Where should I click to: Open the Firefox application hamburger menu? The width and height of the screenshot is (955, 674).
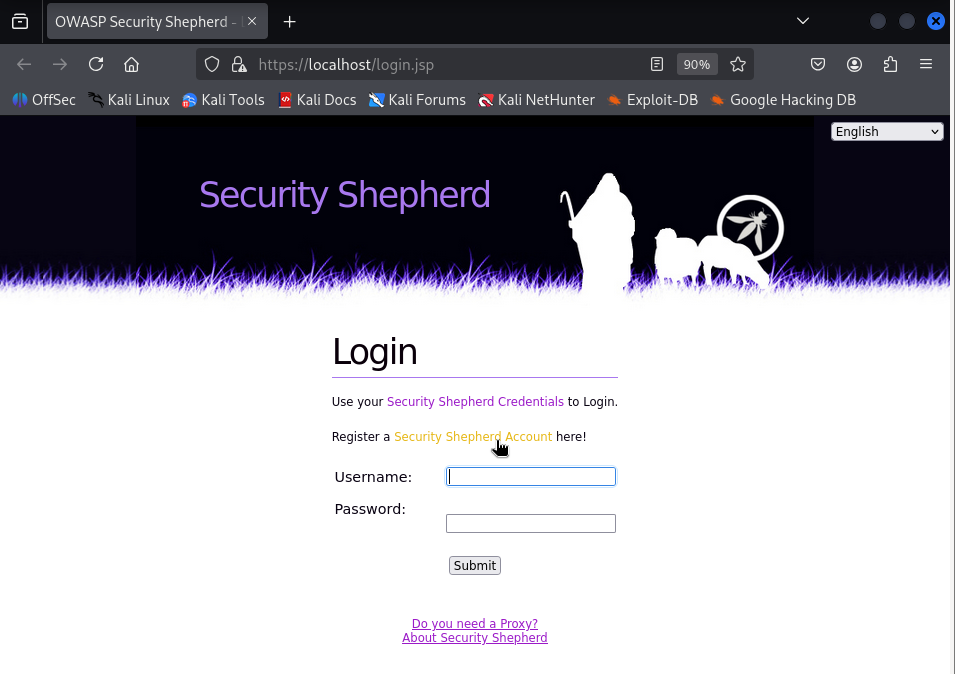coord(926,65)
